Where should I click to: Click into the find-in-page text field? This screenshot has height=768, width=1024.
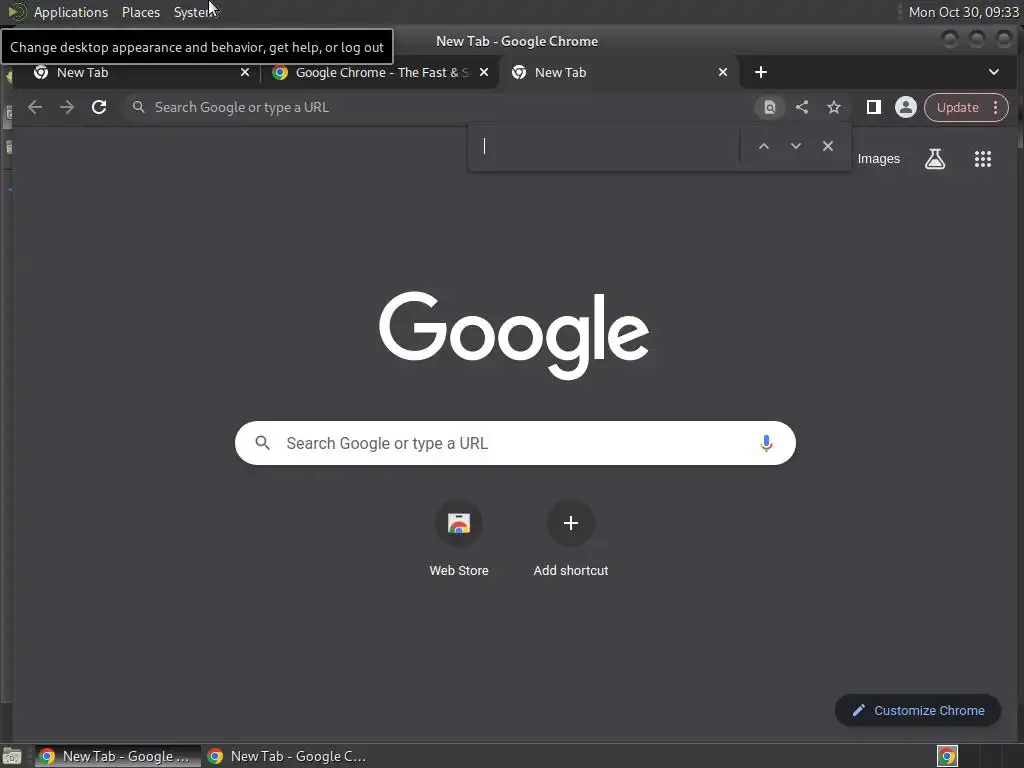click(x=607, y=146)
